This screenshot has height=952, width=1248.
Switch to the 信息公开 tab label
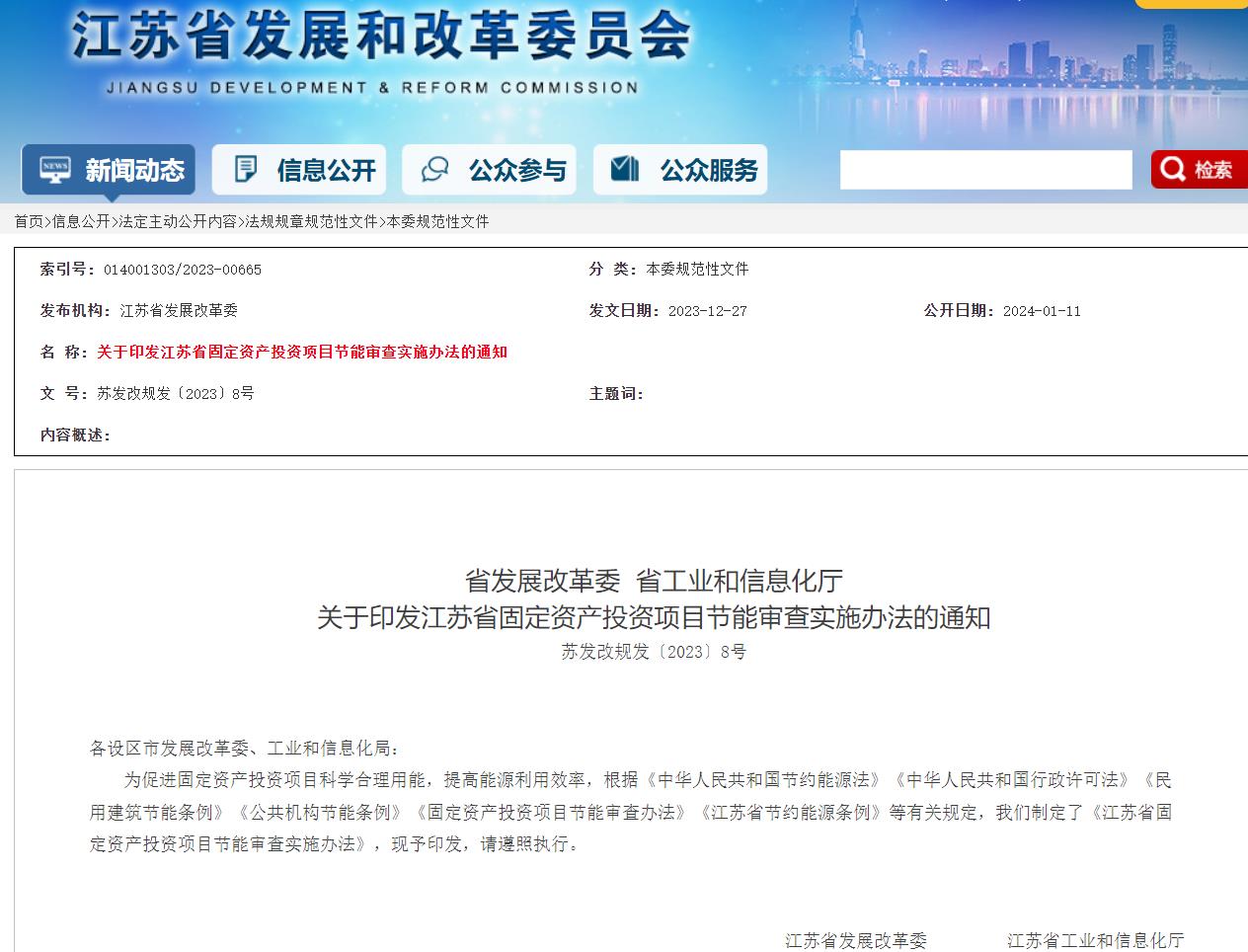point(326,171)
